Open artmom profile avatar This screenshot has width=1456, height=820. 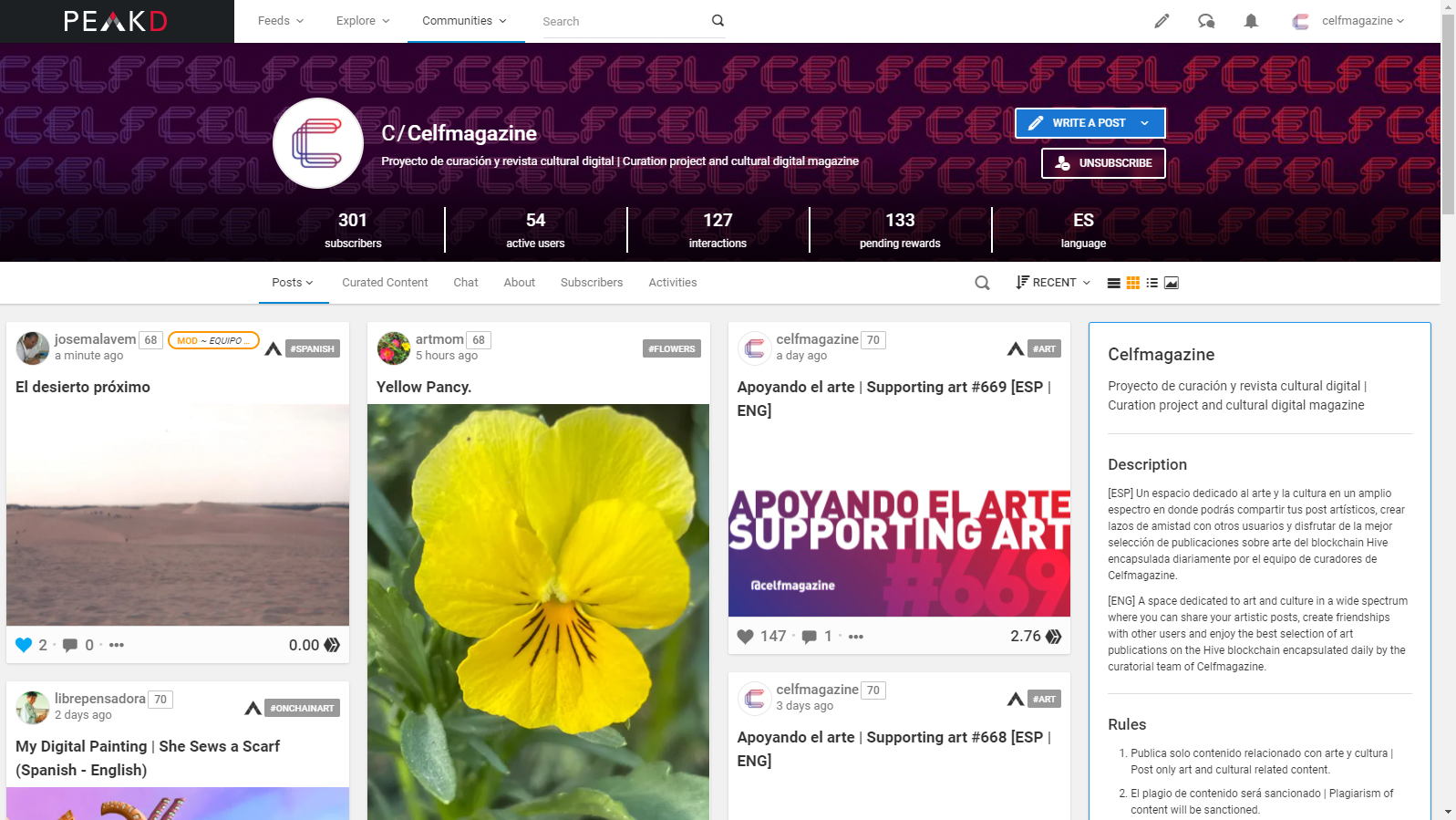point(394,348)
